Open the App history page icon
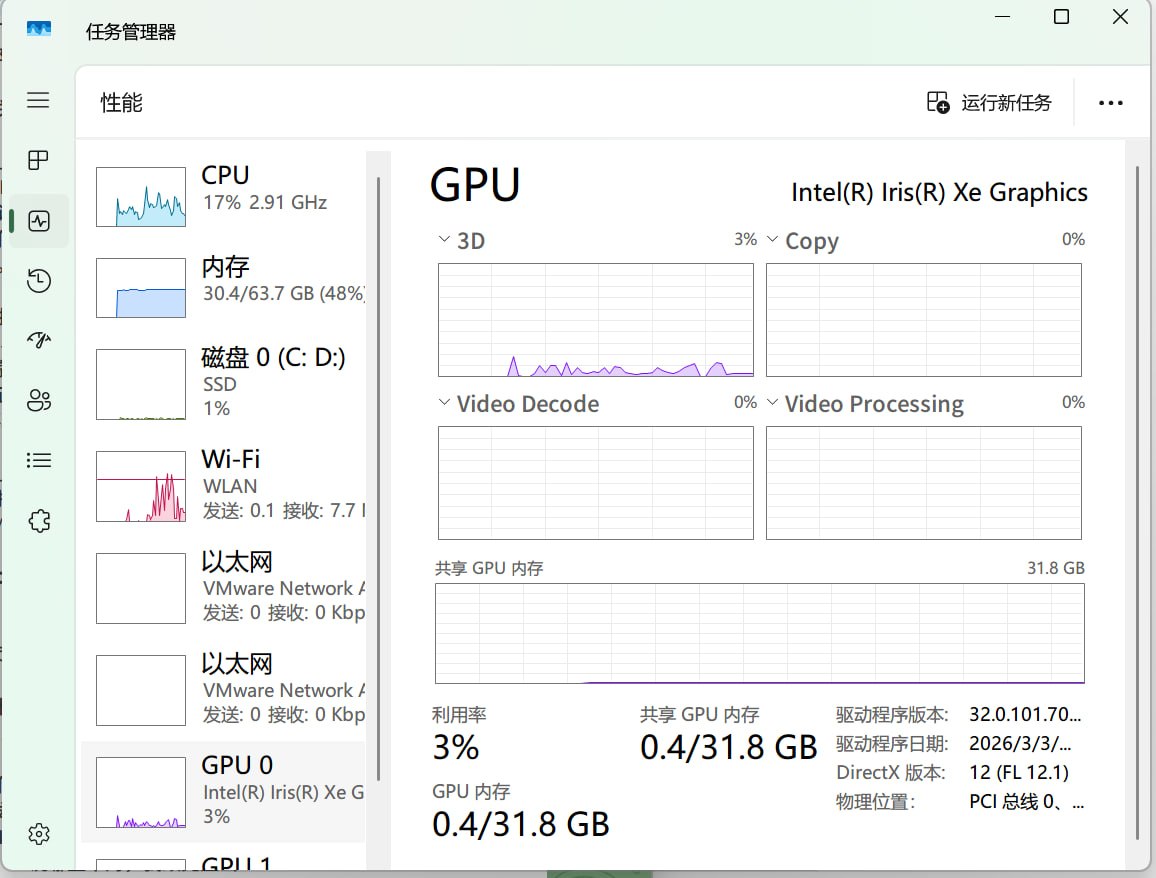Image resolution: width=1156 pixels, height=878 pixels. [38, 281]
